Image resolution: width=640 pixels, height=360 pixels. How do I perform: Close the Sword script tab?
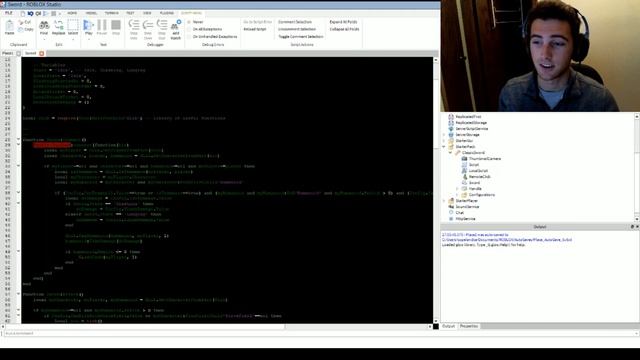pos(42,53)
